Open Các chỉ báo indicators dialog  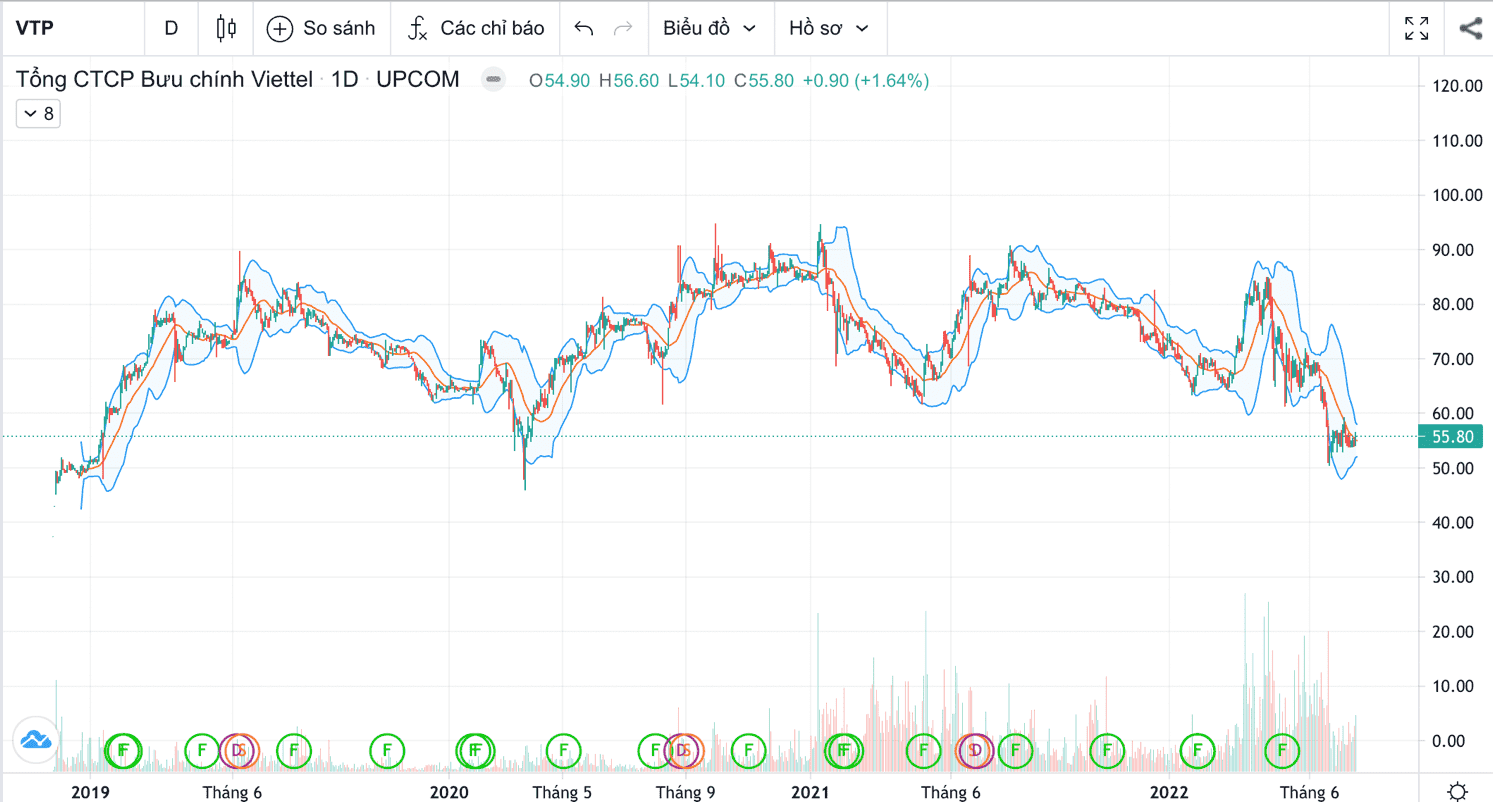coord(476,28)
